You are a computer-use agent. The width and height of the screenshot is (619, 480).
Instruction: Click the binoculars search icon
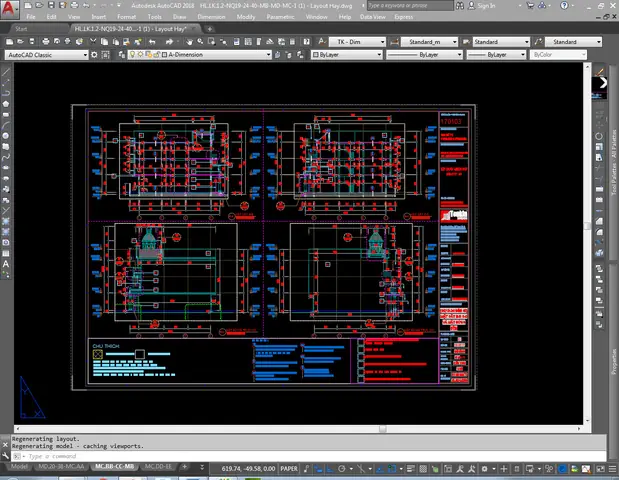point(460,6)
